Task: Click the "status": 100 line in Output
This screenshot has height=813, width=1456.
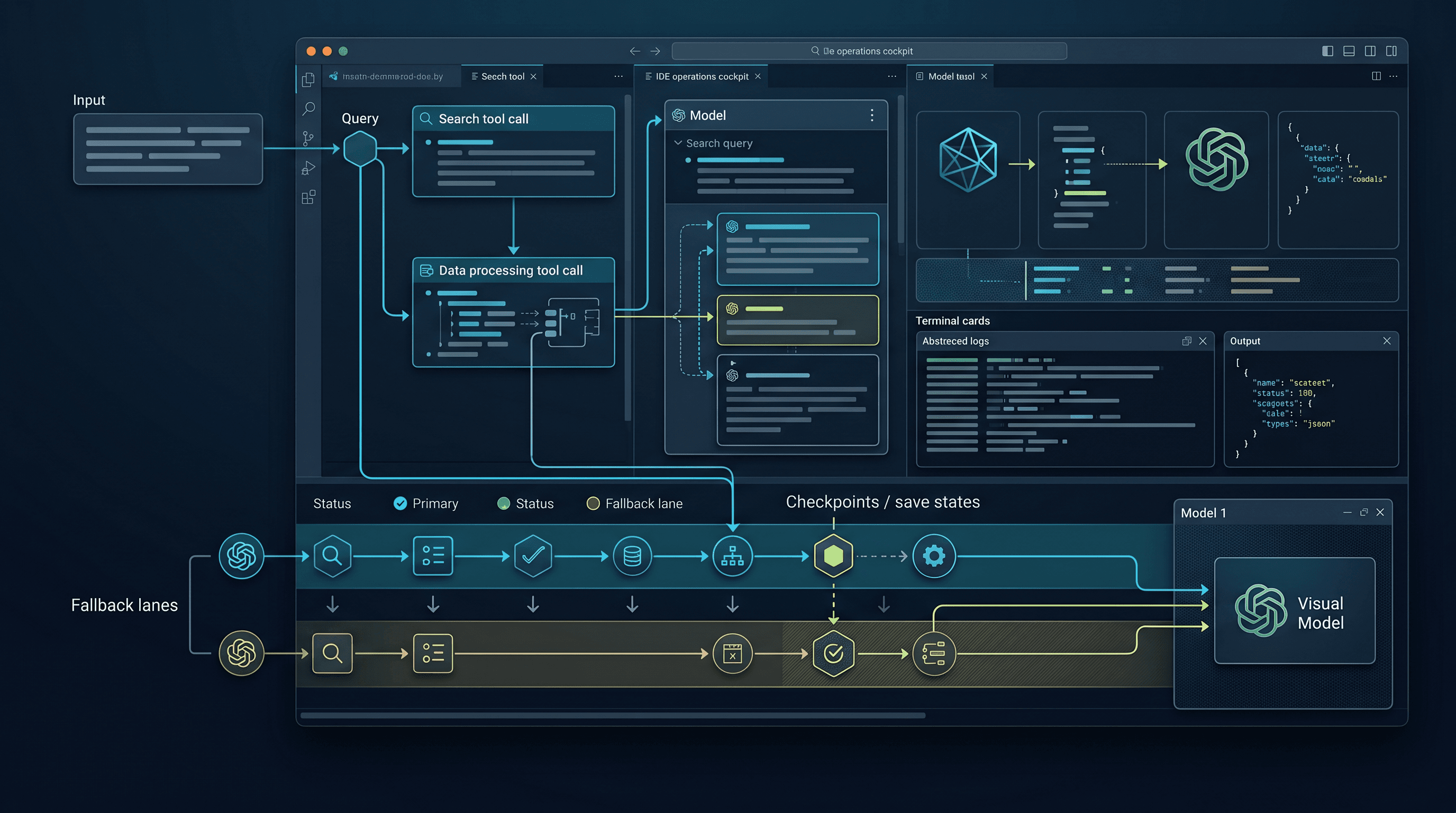Action: point(1284,393)
